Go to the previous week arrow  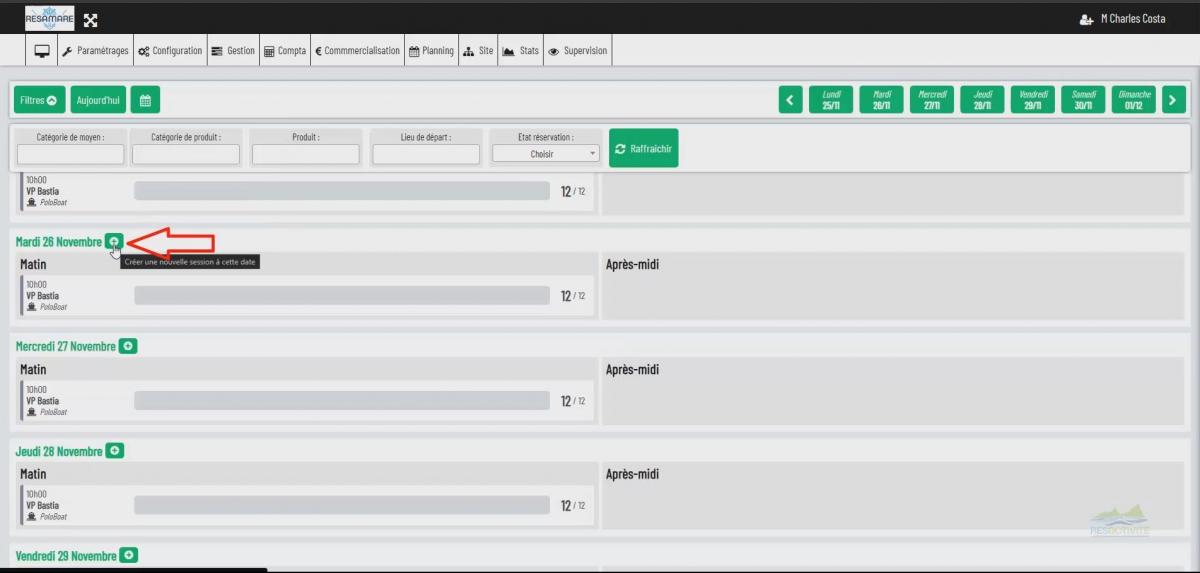coord(791,100)
